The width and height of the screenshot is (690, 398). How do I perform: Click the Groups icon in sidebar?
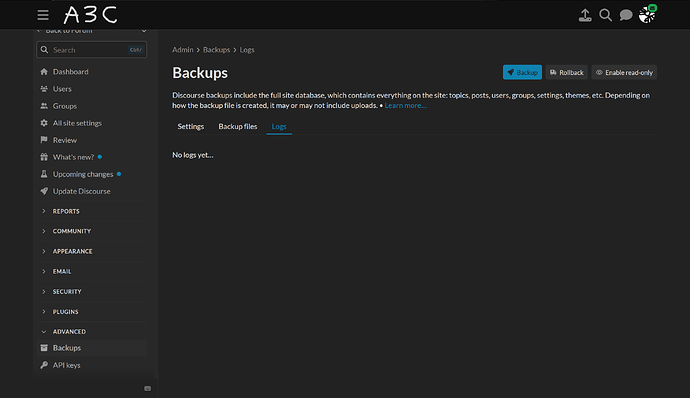coord(44,106)
